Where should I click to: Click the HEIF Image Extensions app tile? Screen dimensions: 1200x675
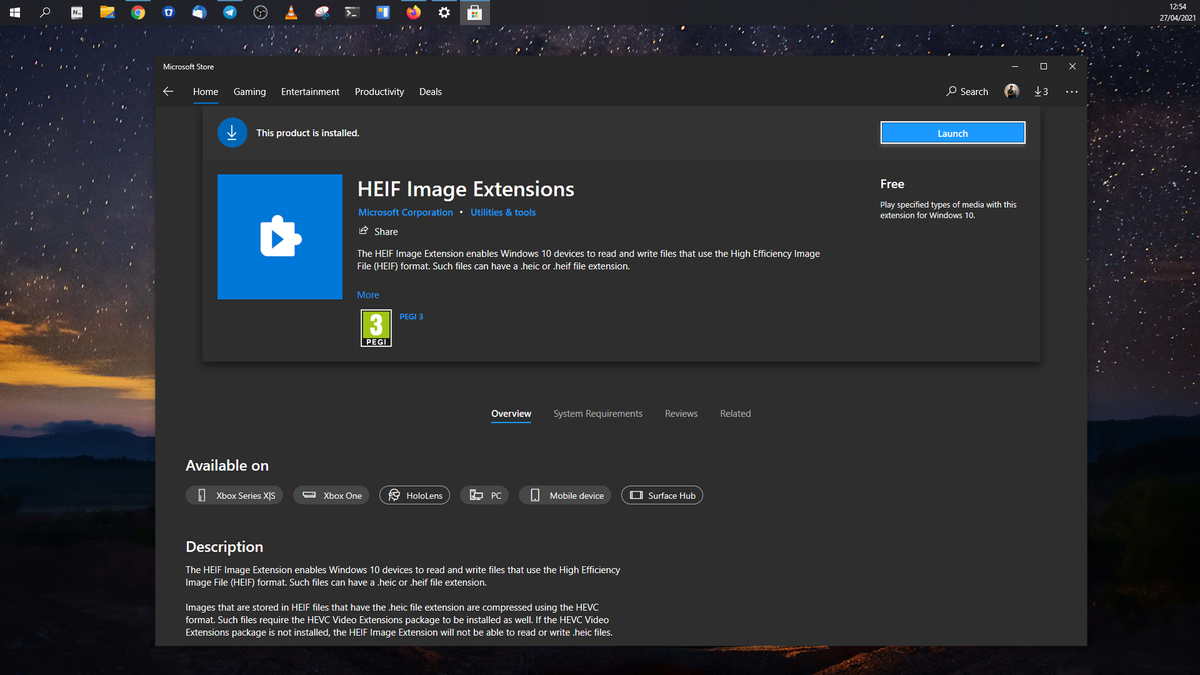click(x=280, y=237)
